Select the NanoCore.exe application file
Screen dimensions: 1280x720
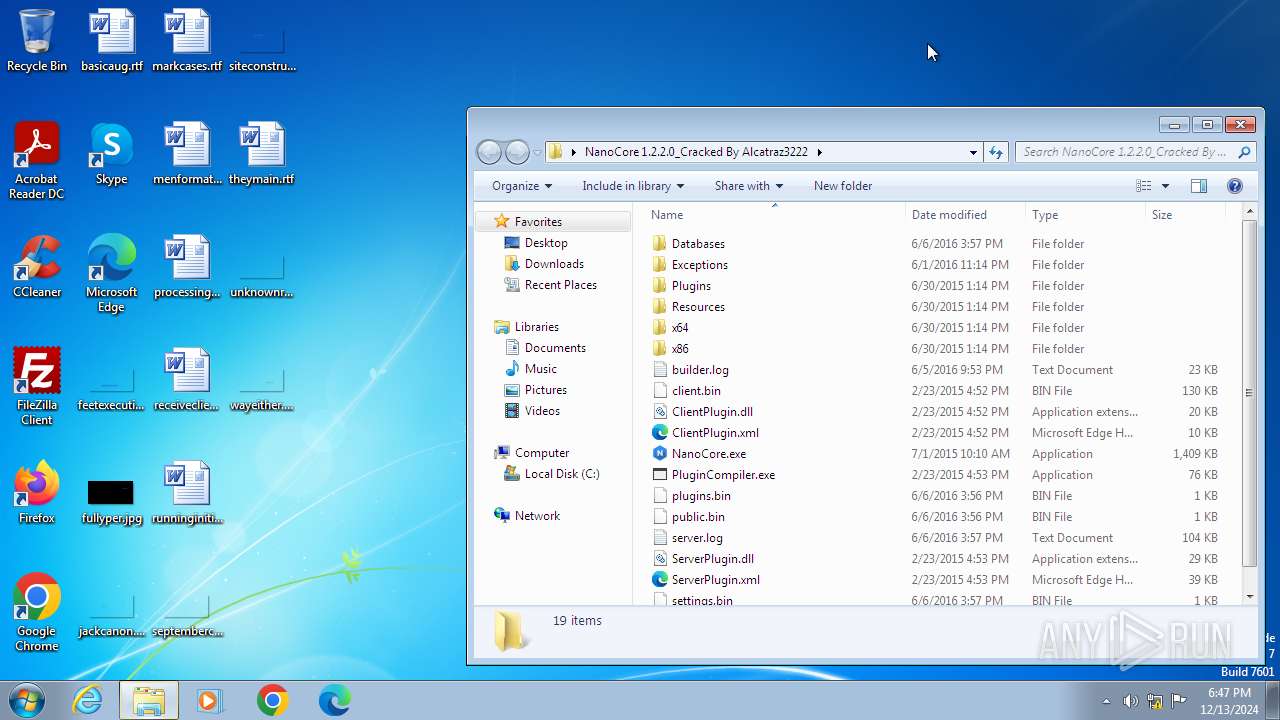coord(708,454)
